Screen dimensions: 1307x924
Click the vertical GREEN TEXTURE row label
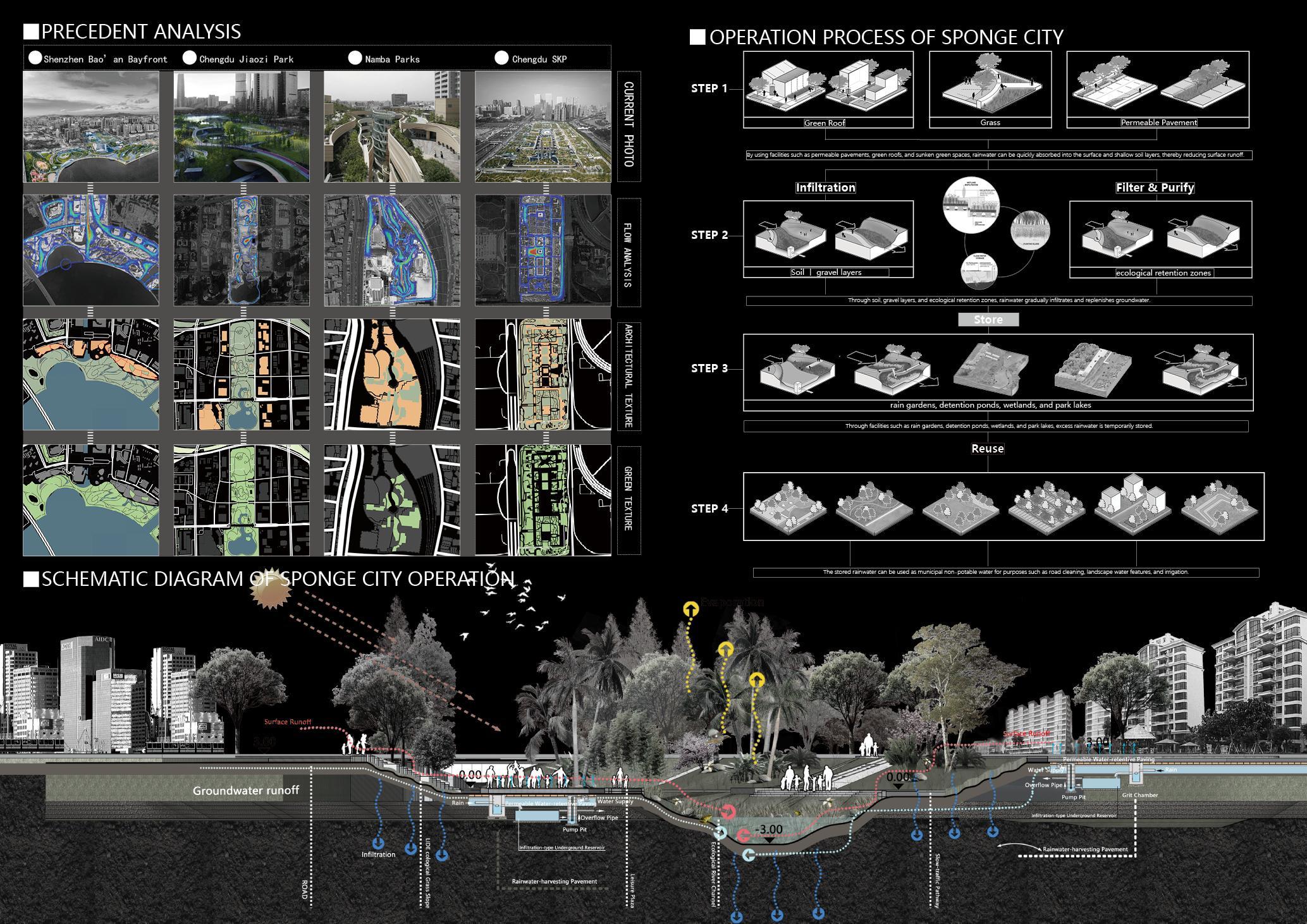(x=628, y=500)
